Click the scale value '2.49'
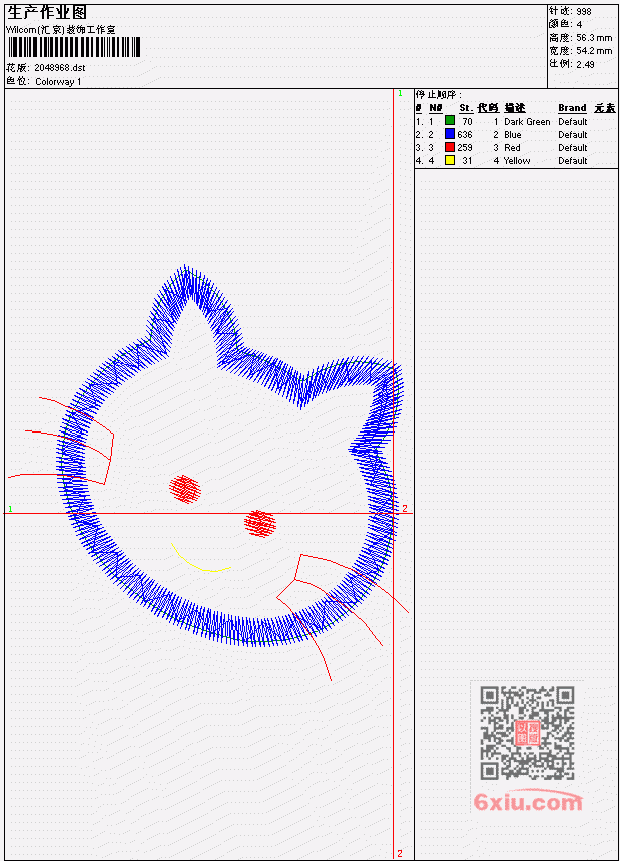The image size is (620, 861). [x=585, y=64]
